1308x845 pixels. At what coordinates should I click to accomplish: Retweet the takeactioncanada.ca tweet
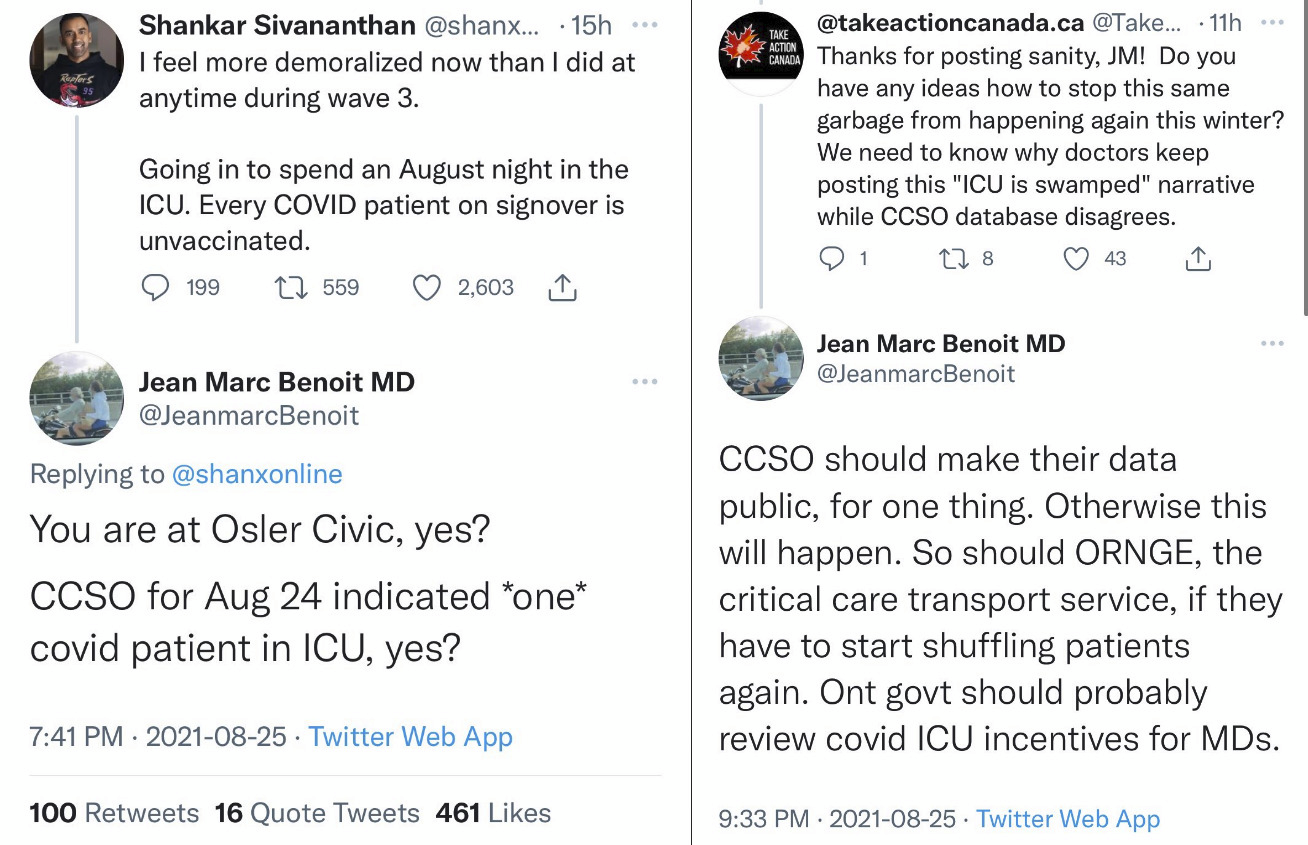pyautogui.click(x=952, y=259)
